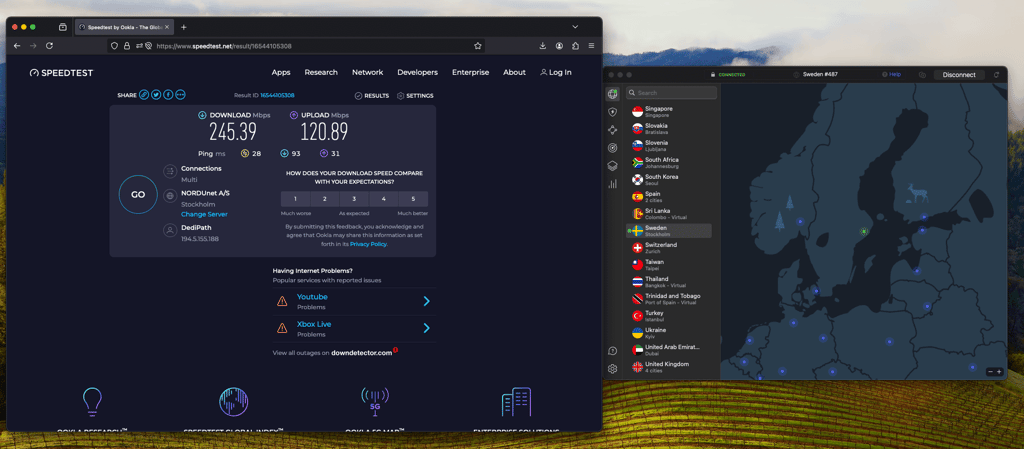The image size is (1024, 449).
Task: Click the pause connection icon left of Disconnect
Action: (922, 75)
